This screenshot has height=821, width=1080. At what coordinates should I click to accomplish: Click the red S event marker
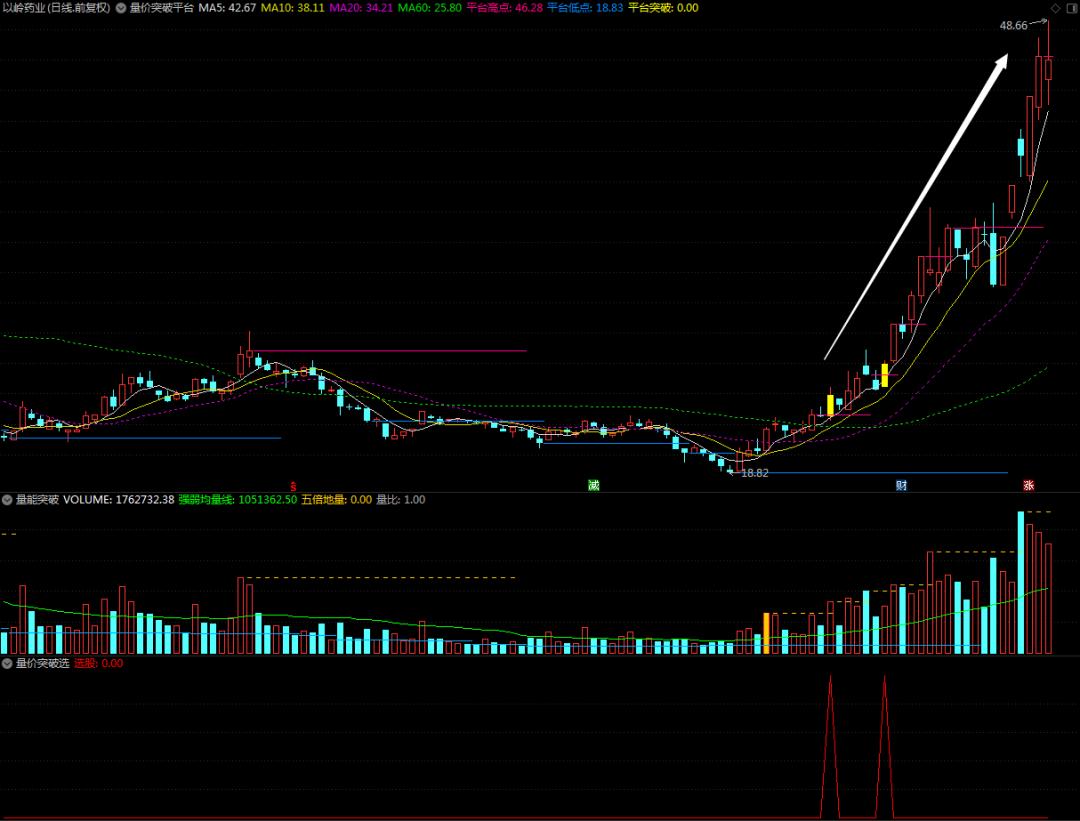coord(293,486)
